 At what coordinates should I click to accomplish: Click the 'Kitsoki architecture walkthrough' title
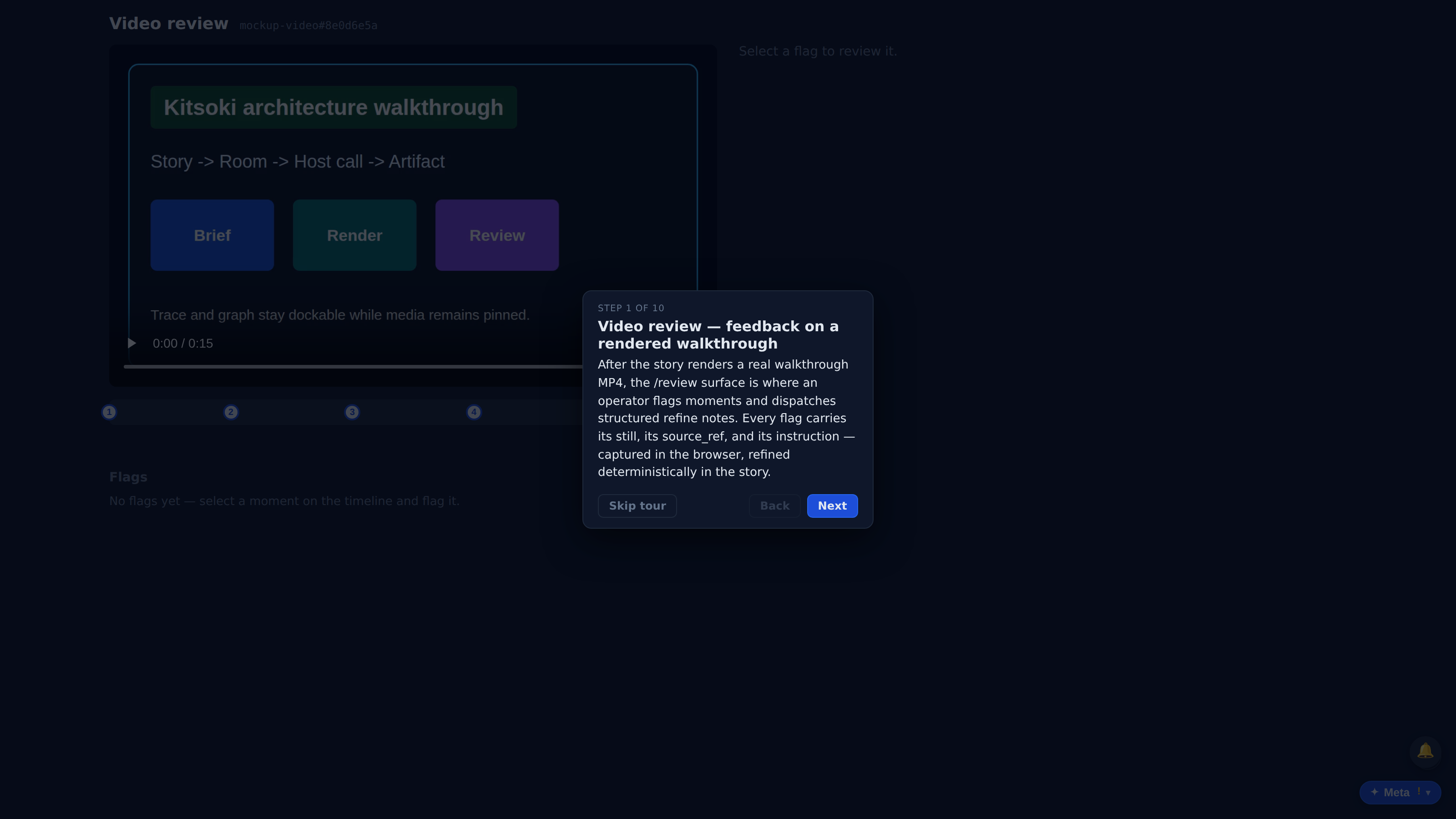coord(334,107)
